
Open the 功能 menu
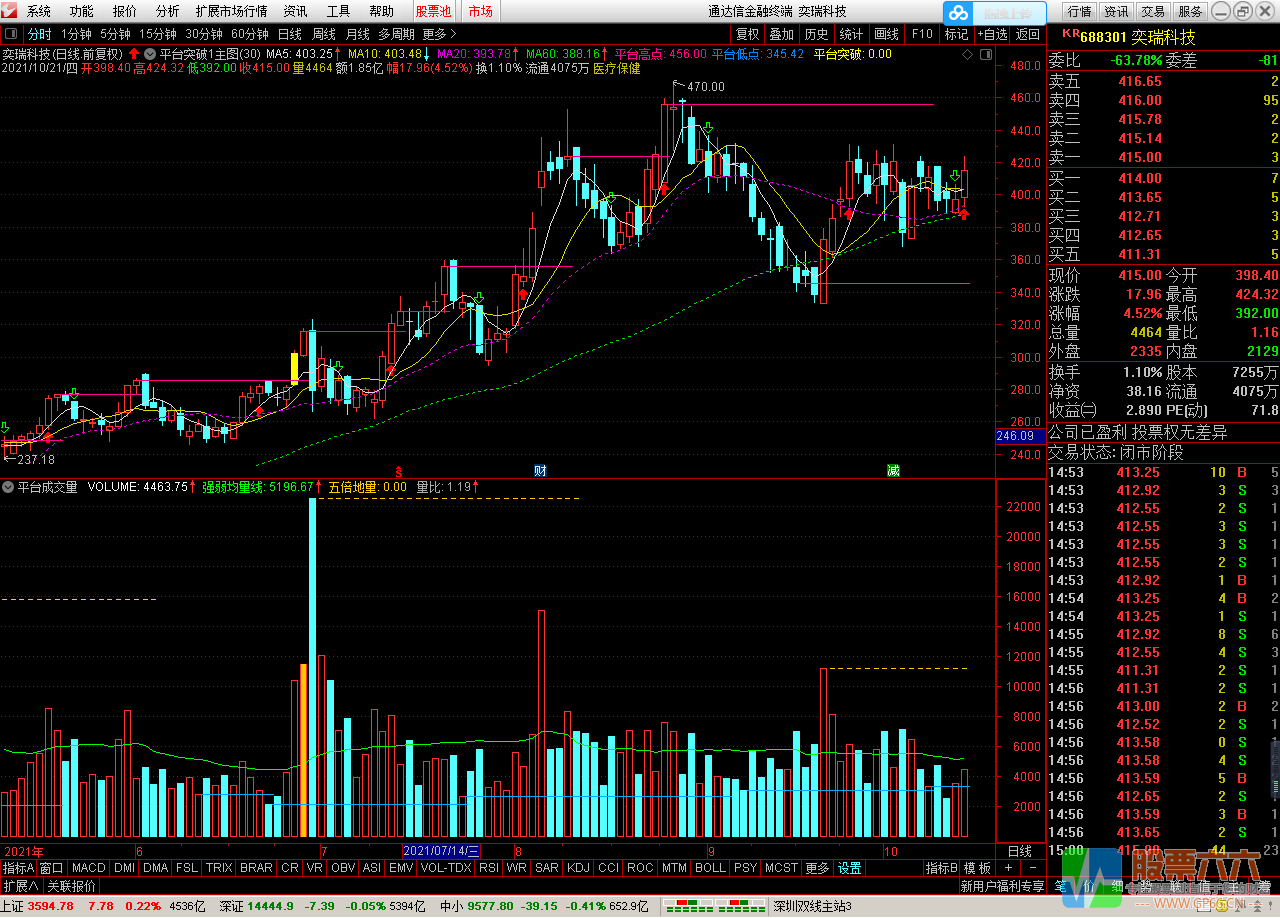pyautogui.click(x=82, y=11)
